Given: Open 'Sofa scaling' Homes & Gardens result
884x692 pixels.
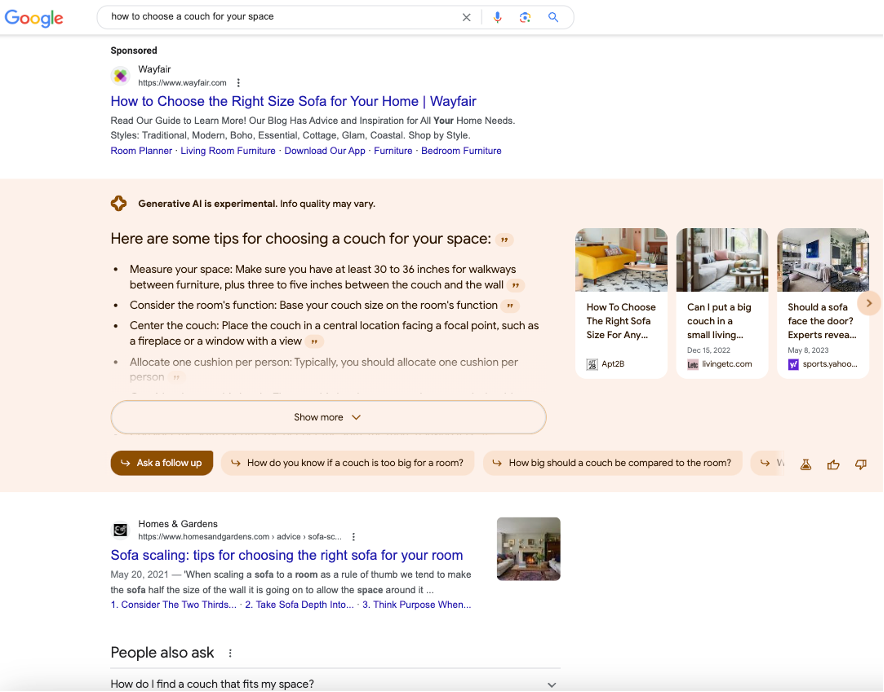Looking at the screenshot, I should click(x=286, y=556).
